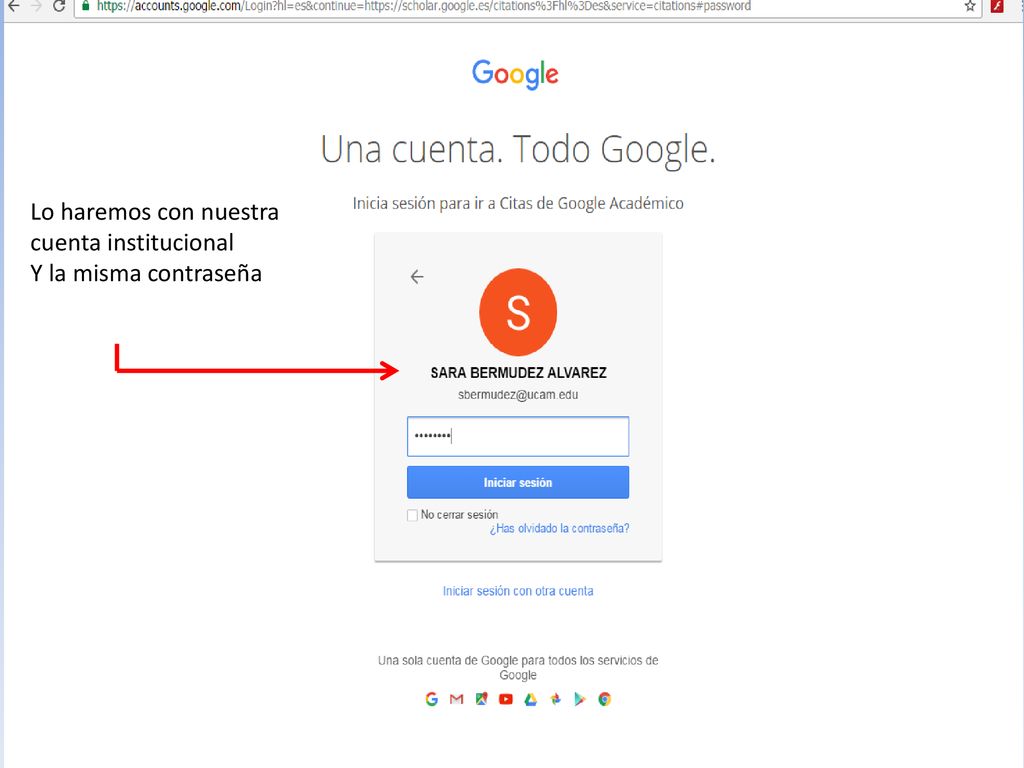Click the orange S profile avatar
This screenshot has height=768, width=1024.
[518, 312]
